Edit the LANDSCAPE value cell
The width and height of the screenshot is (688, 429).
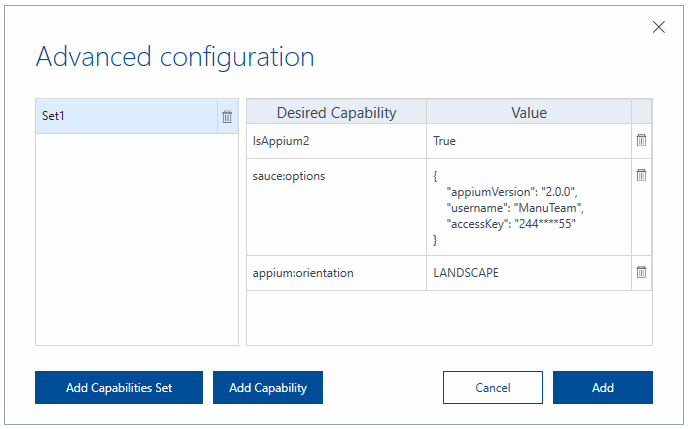[x=528, y=272]
